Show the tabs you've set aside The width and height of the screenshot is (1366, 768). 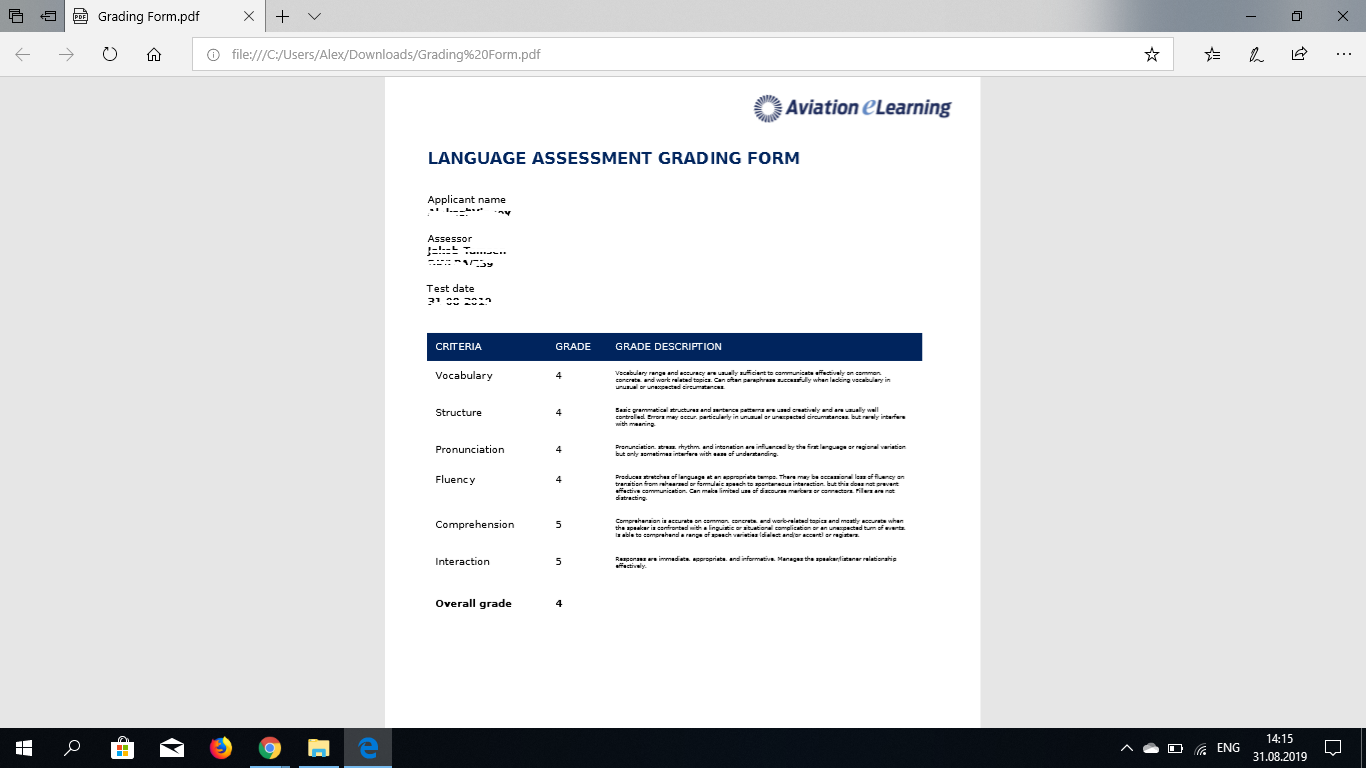pos(16,17)
